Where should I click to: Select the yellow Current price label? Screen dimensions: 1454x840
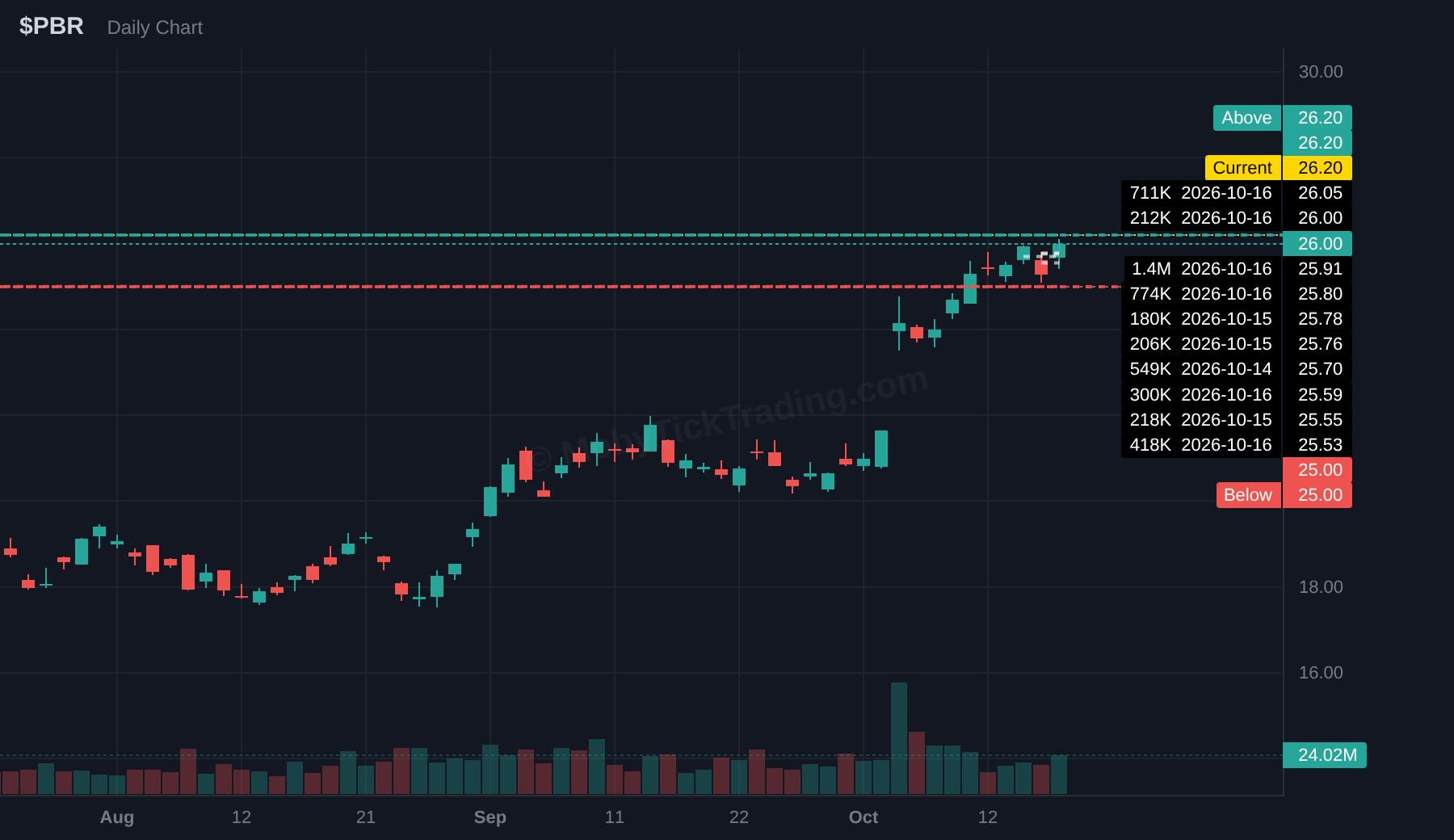coord(1242,168)
